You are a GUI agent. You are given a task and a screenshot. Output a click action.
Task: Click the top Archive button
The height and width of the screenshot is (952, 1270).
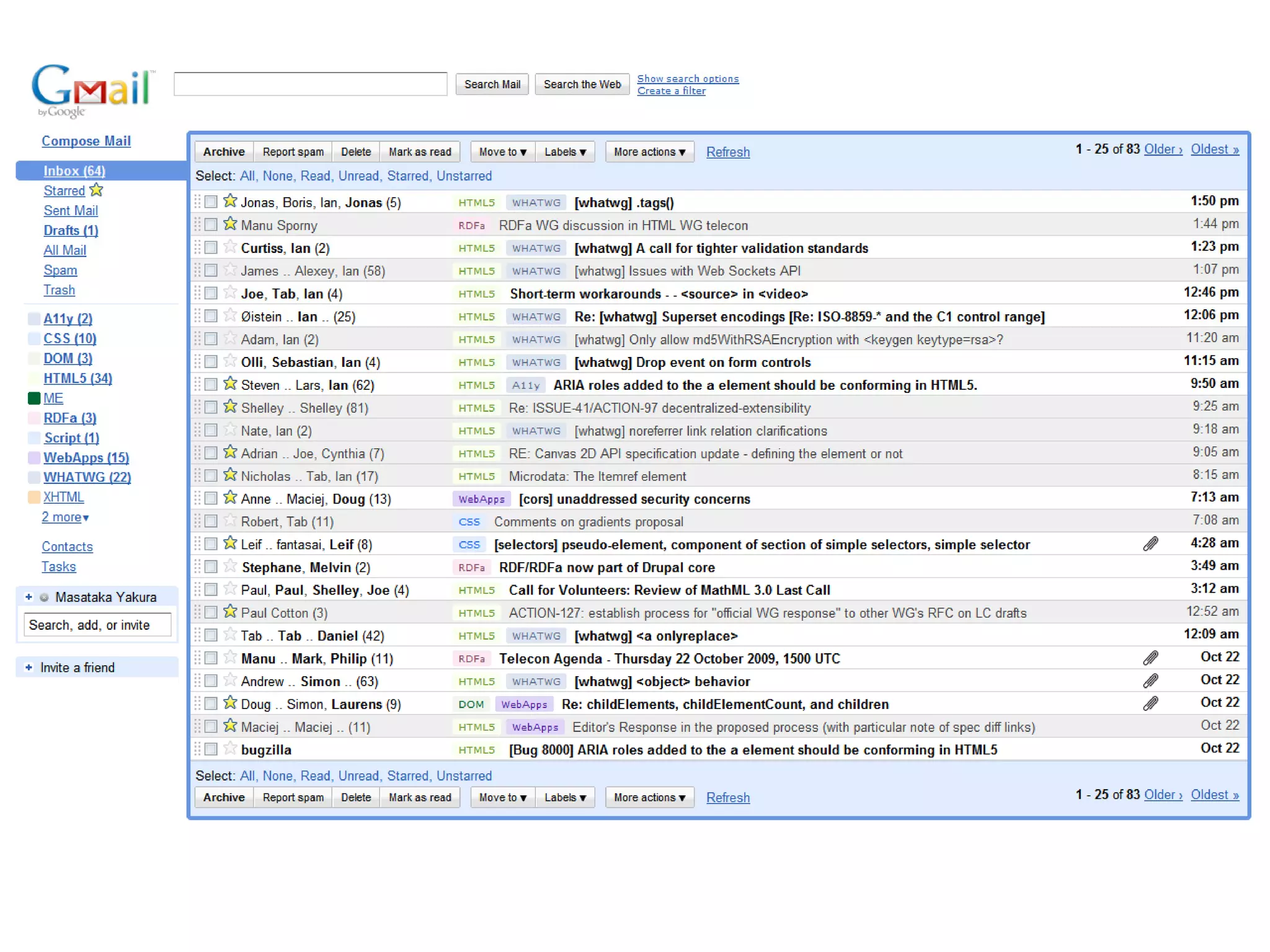224,152
